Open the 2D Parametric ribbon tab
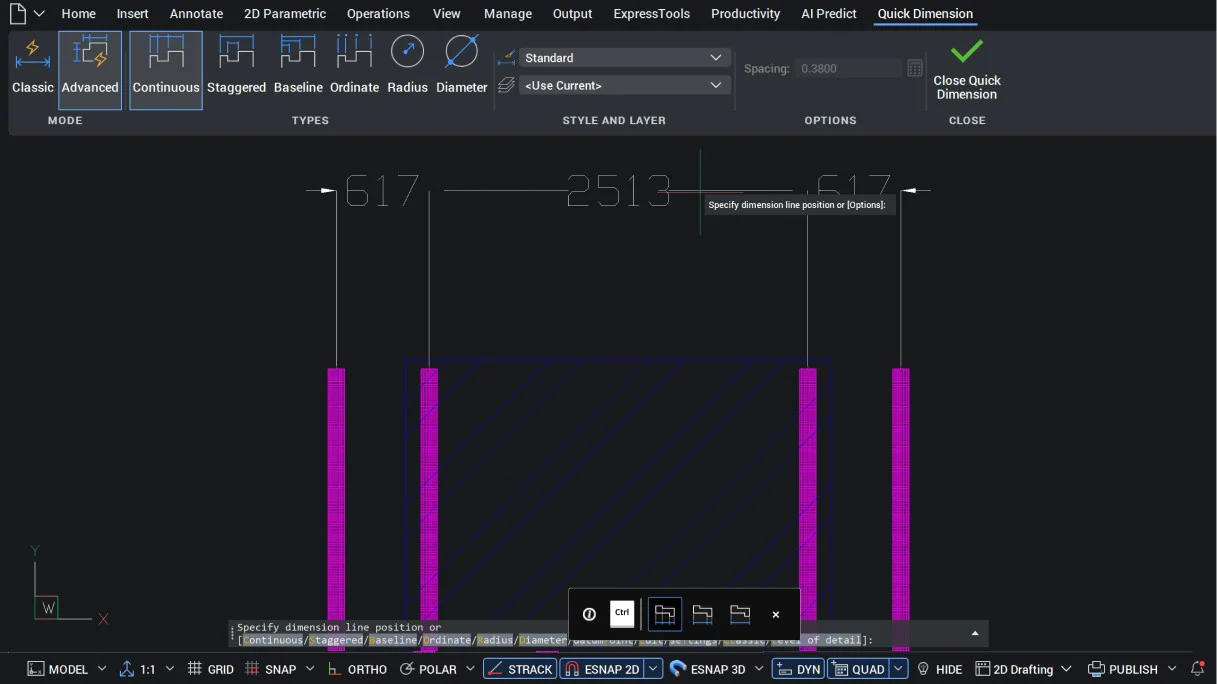 click(x=285, y=14)
